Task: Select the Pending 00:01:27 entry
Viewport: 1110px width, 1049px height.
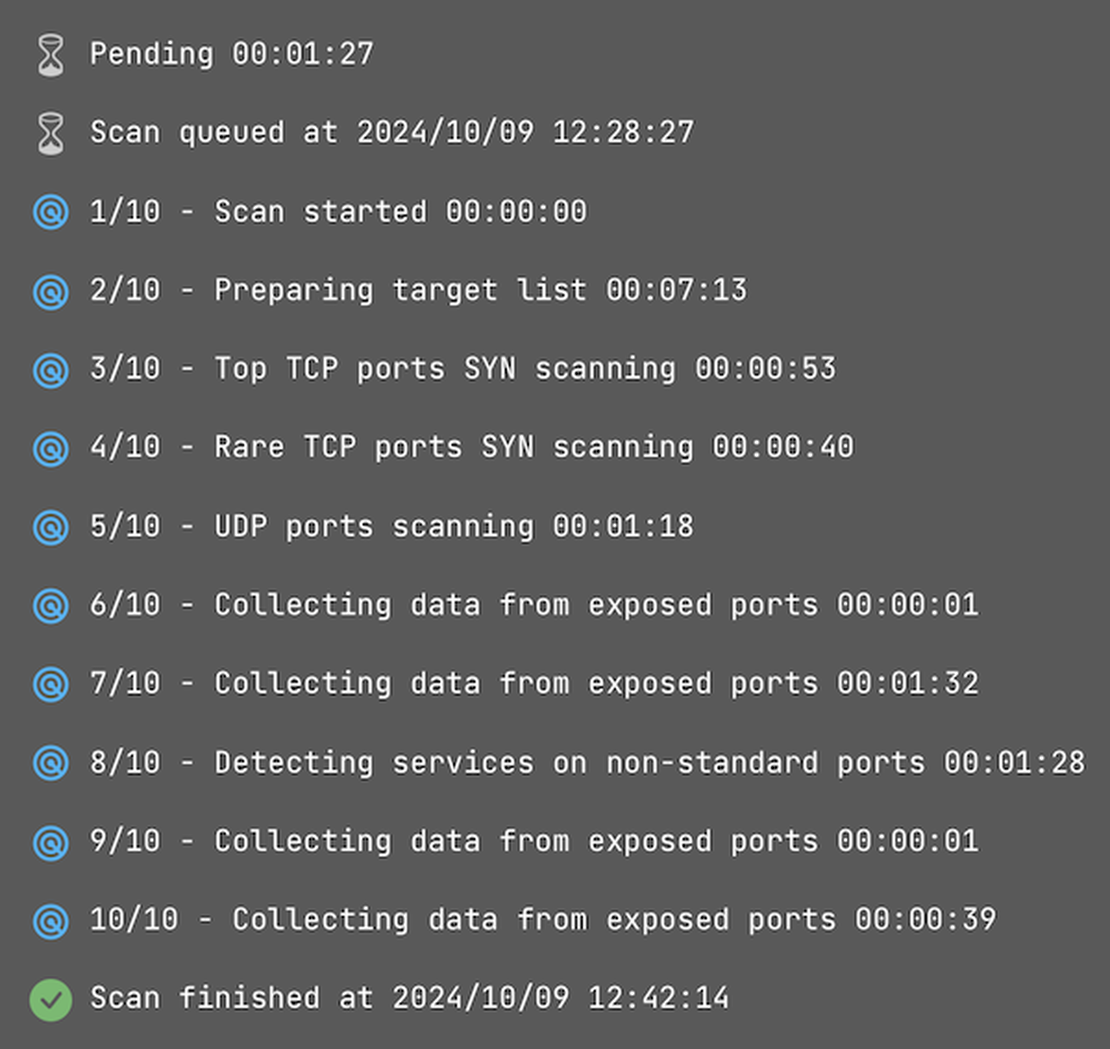Action: click(x=233, y=53)
